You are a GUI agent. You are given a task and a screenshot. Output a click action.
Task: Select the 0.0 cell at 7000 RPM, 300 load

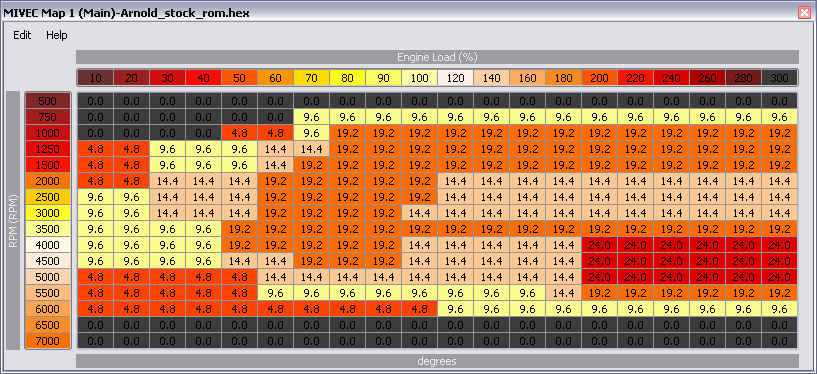(x=779, y=341)
